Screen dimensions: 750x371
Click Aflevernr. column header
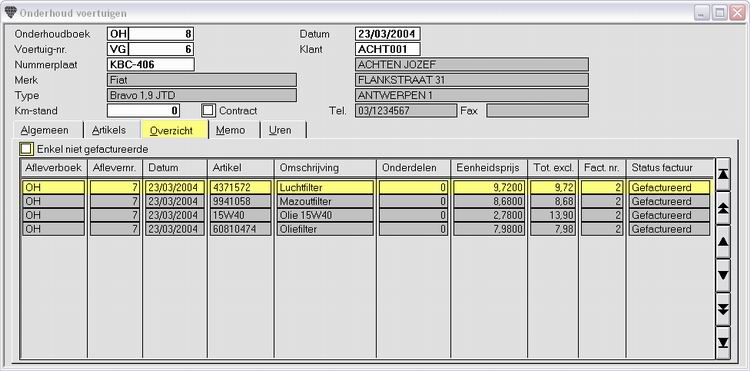[115, 168]
